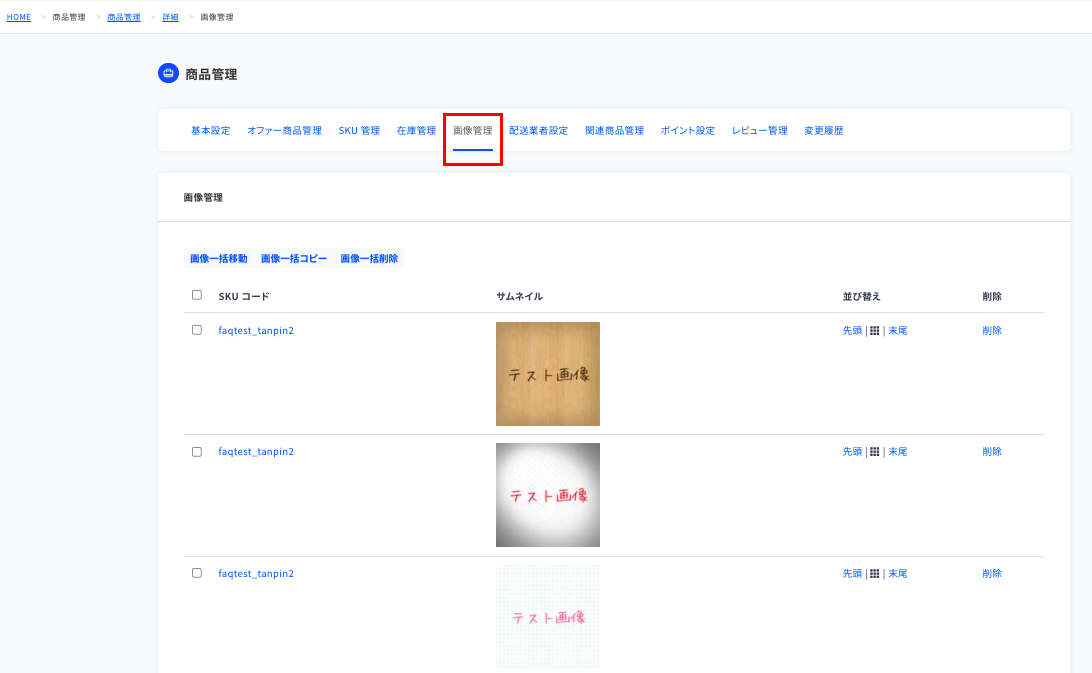
Task: Check the second faqtest_tanpin2 row checkbox
Action: [197, 452]
